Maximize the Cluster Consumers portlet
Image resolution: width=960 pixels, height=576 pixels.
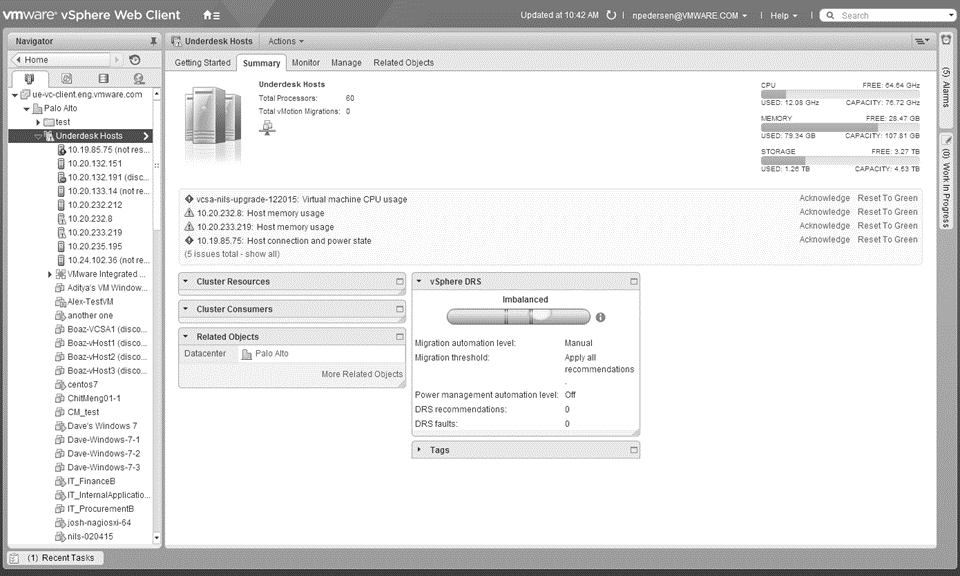tap(400, 309)
